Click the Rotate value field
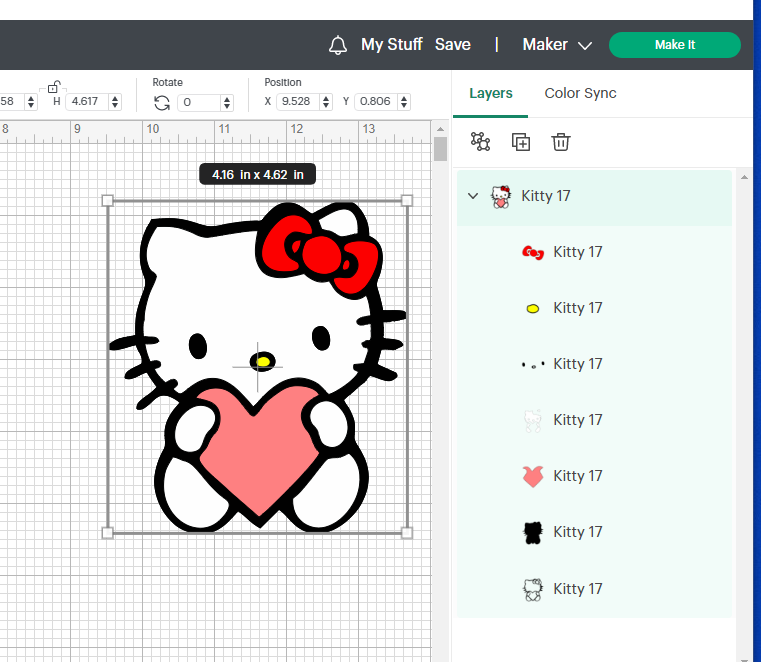Screen dimensions: 761x662 pyautogui.click(x=199, y=102)
